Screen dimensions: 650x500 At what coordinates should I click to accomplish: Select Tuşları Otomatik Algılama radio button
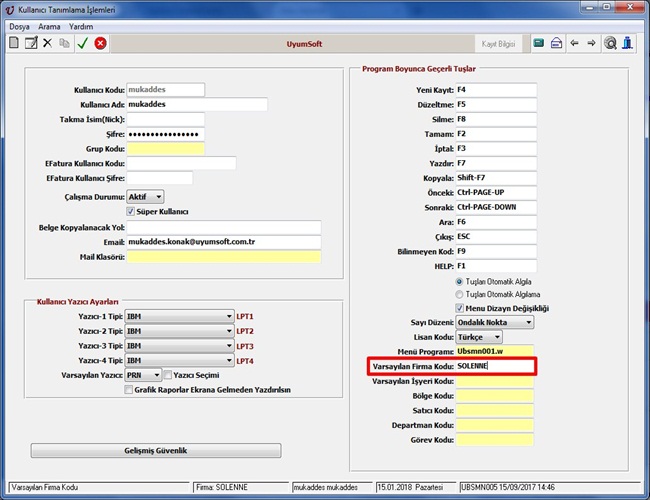459,294
